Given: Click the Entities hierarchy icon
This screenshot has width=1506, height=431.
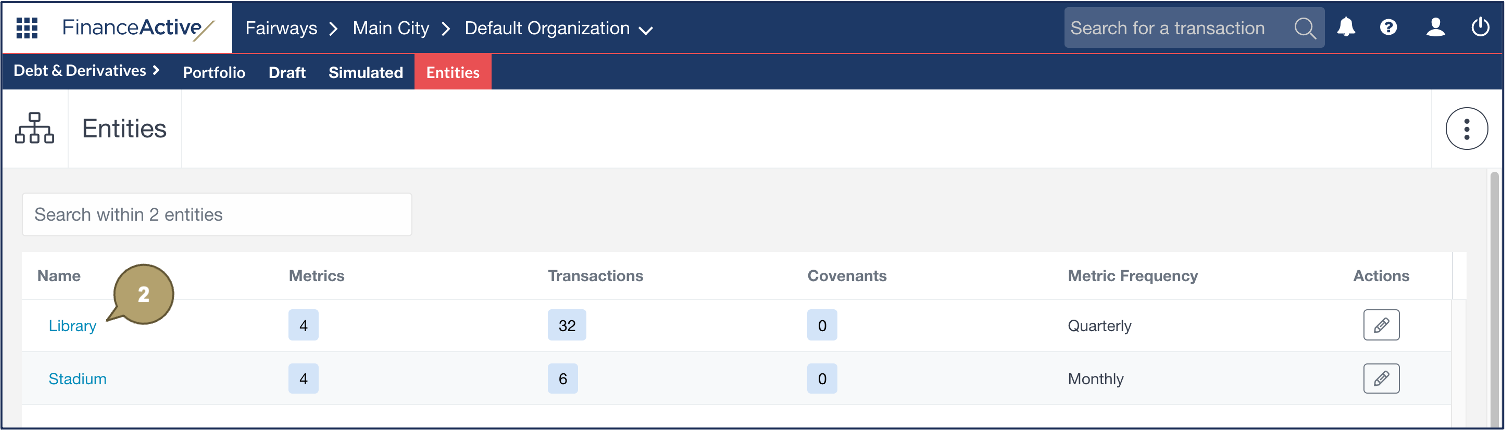Looking at the screenshot, I should pos(35,129).
